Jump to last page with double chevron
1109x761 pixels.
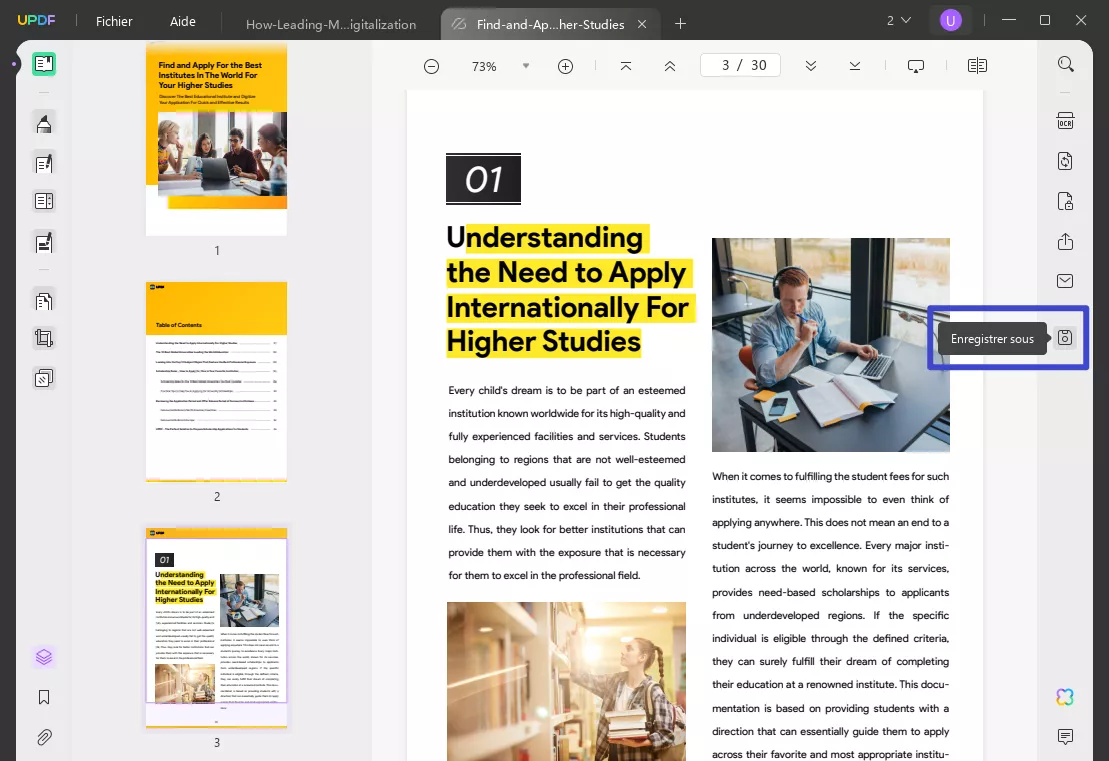point(855,65)
